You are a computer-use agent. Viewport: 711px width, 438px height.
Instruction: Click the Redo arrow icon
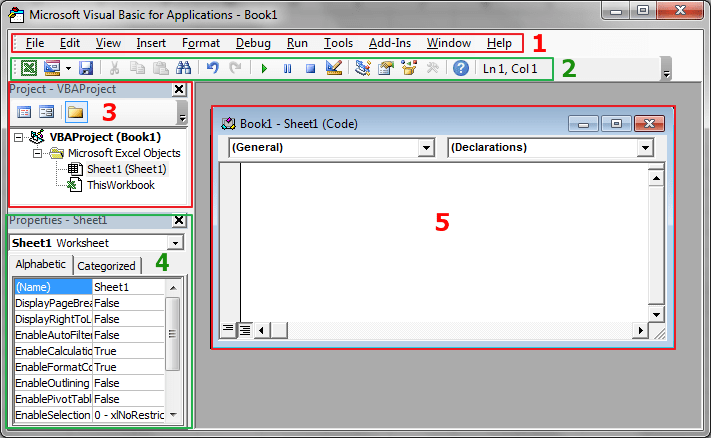coord(235,68)
